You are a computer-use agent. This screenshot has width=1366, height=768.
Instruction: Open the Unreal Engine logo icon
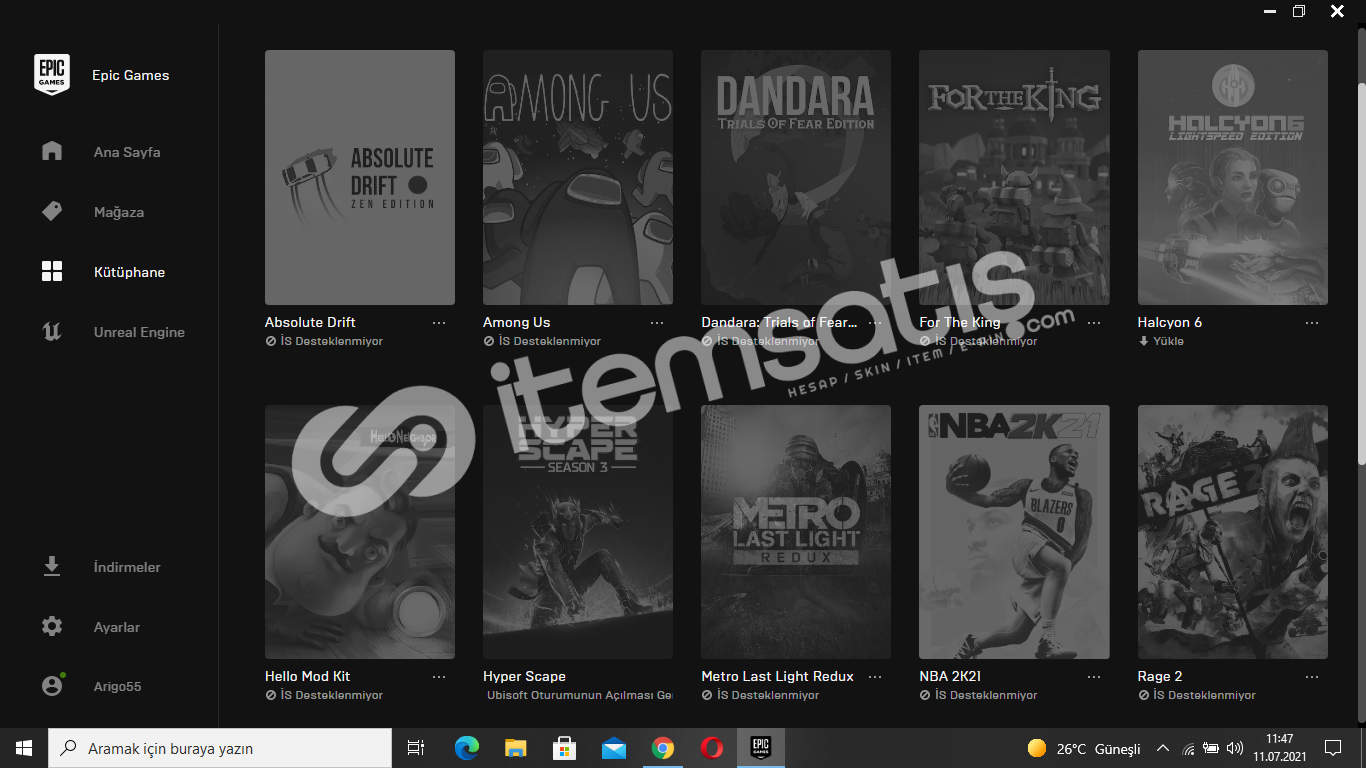tap(52, 331)
